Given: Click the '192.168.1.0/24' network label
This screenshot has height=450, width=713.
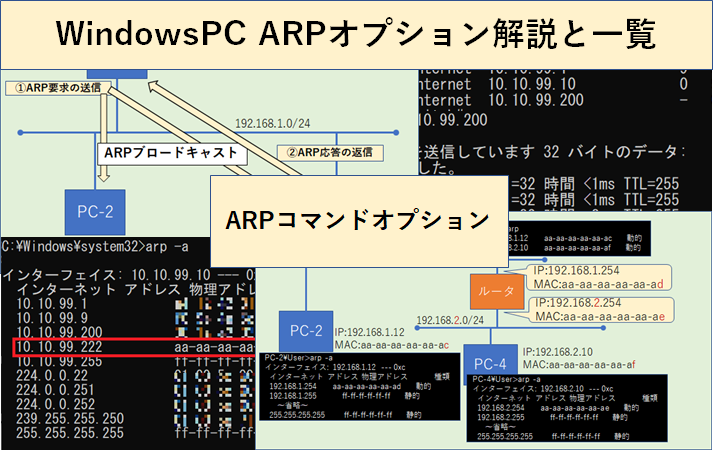Looking at the screenshot, I should coord(272,123).
